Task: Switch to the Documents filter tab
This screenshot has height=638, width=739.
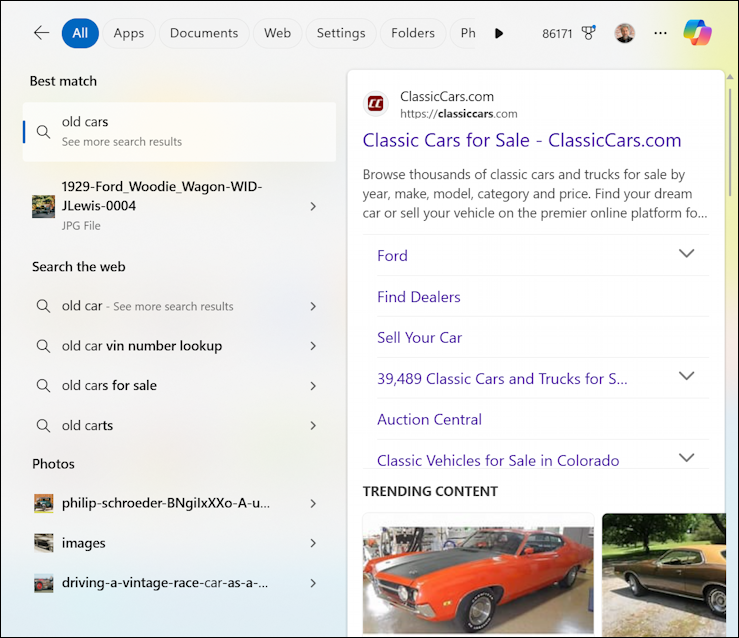Action: coord(204,33)
